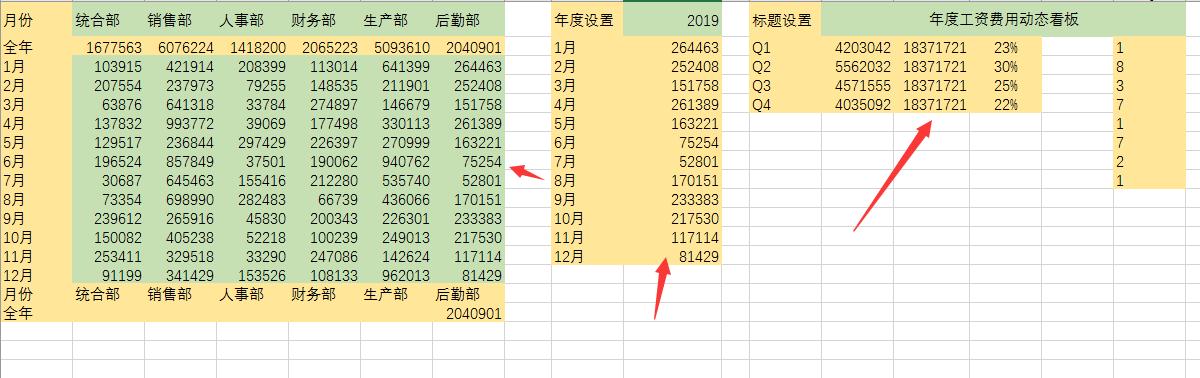Click the cell with value 208399
Viewport: 1200px width, 378px height.
253,66
